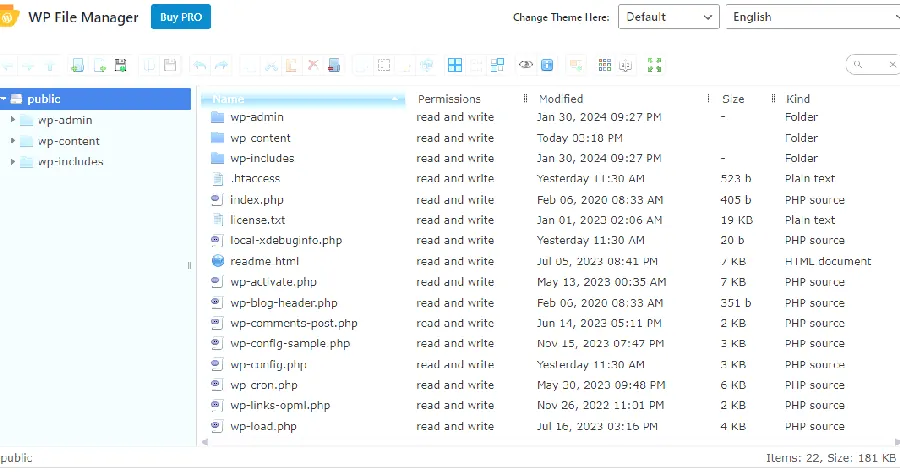Select wp-activate.php file name
The width and height of the screenshot is (900, 472).
pyautogui.click(x=273, y=282)
